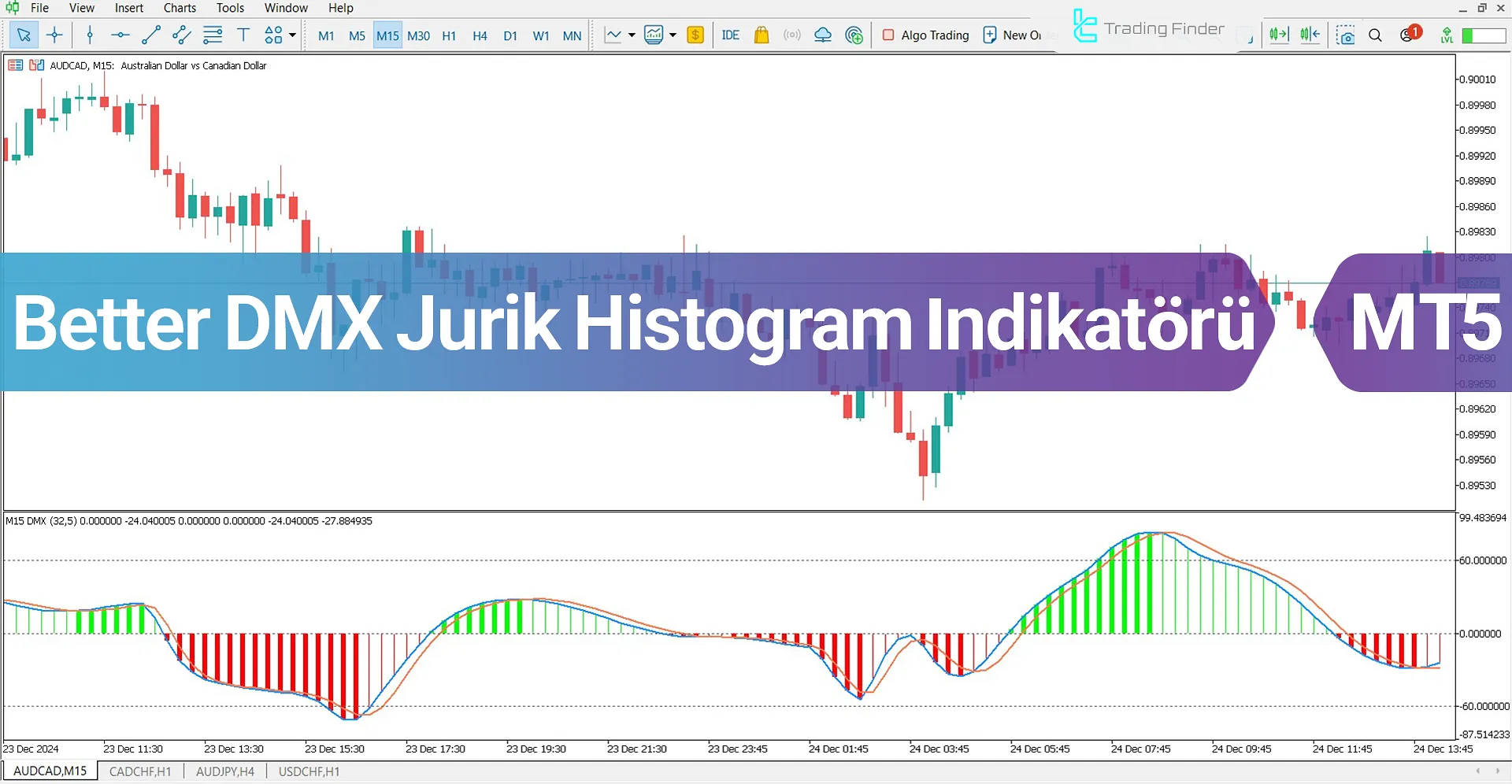1512x784 pixels.
Task: Open the candlestick chart style dropdown
Action: click(x=673, y=35)
